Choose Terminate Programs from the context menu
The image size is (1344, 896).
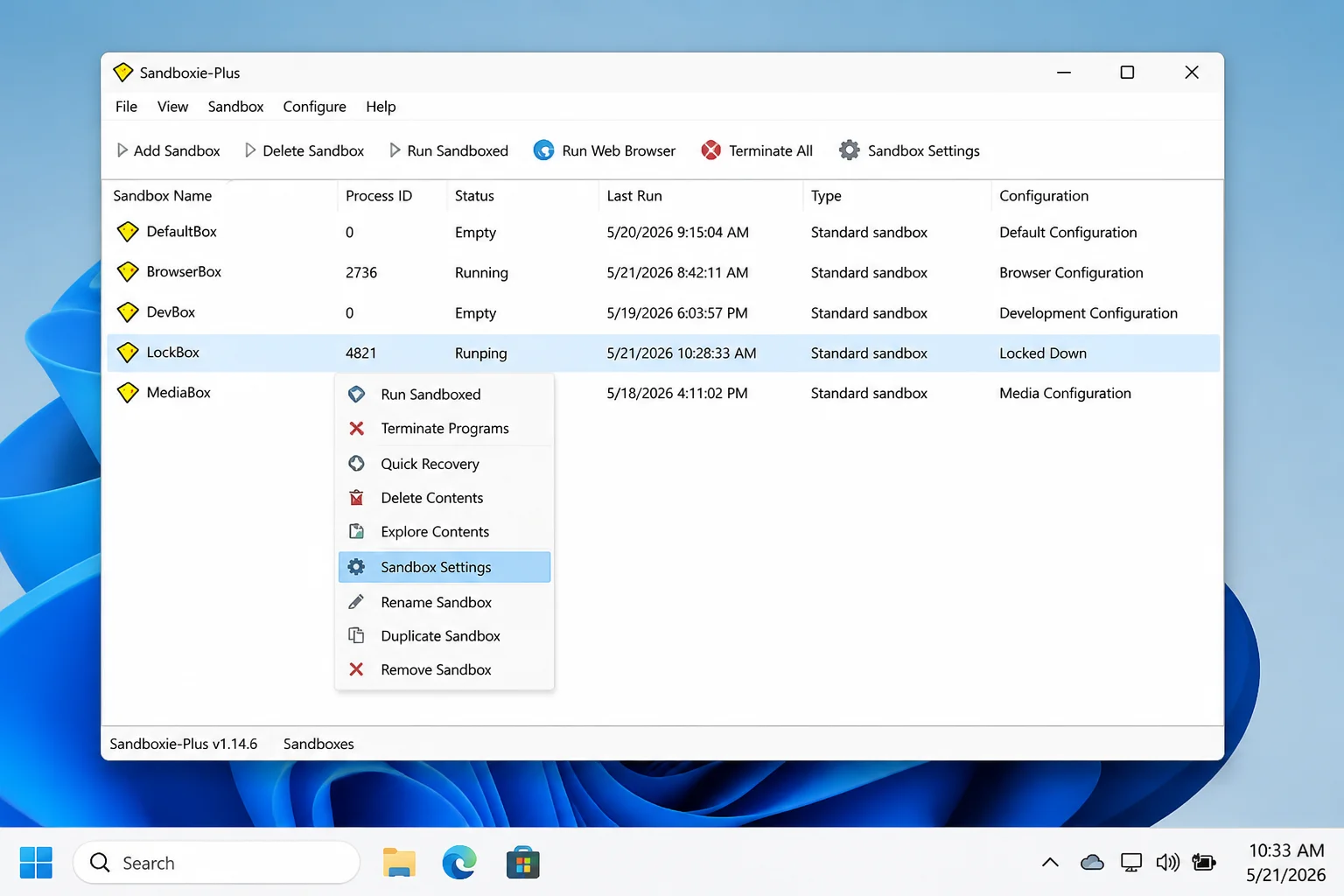444,429
